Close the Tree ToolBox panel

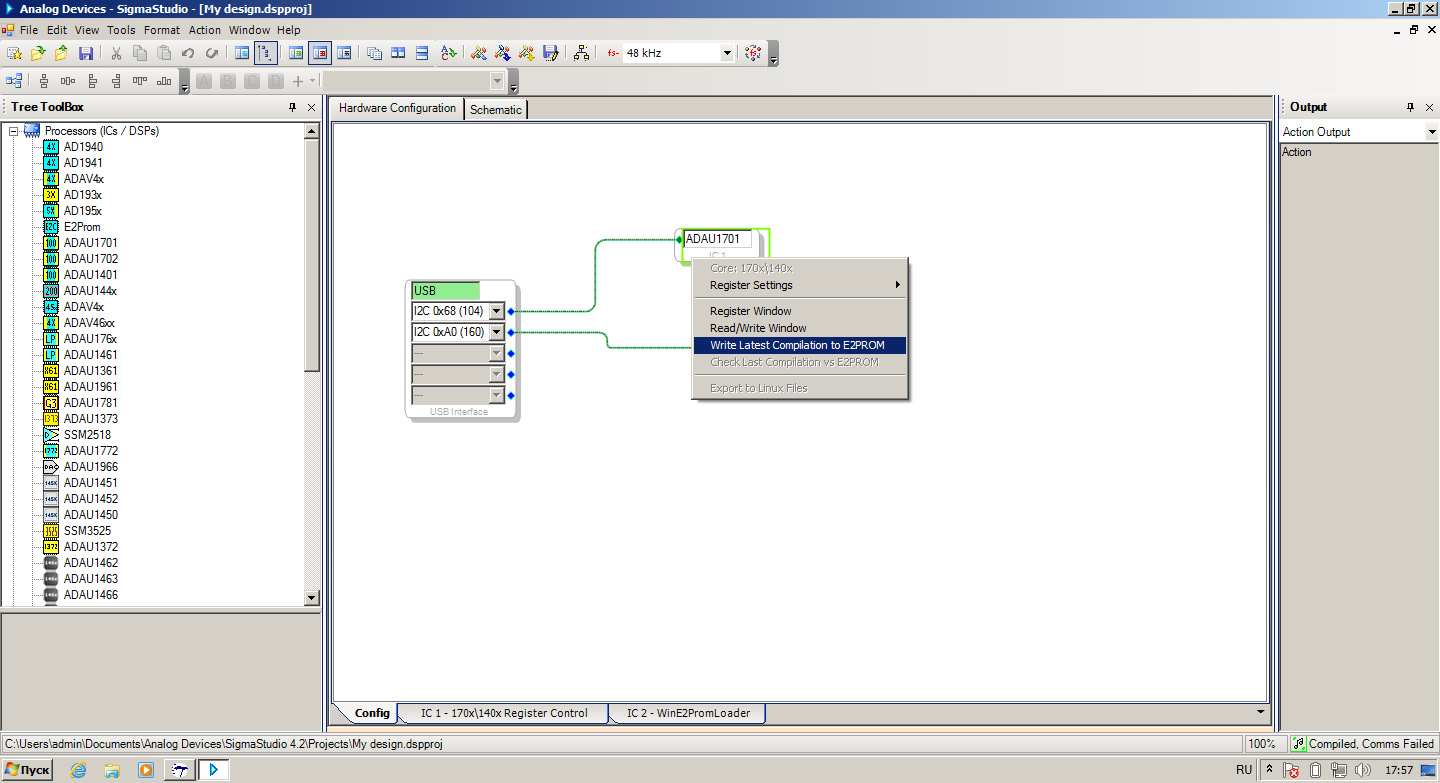[x=311, y=107]
